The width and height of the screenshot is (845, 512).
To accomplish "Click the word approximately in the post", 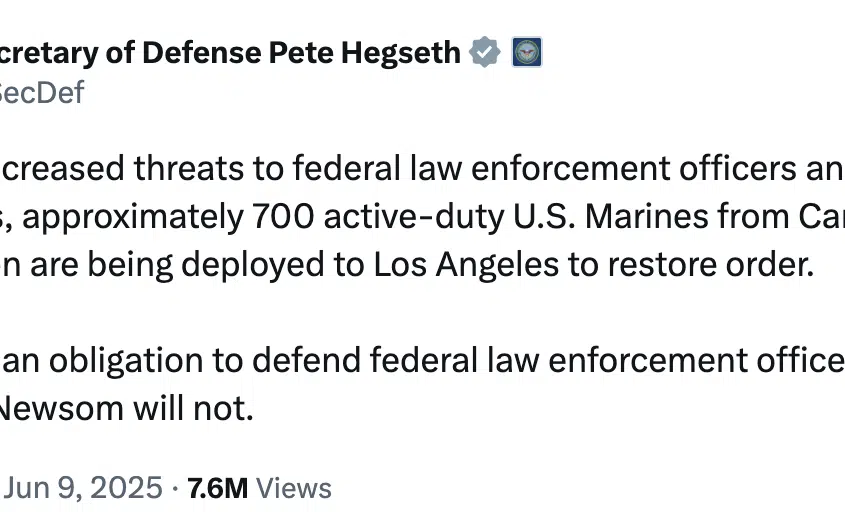I will pyautogui.click(x=133, y=218).
